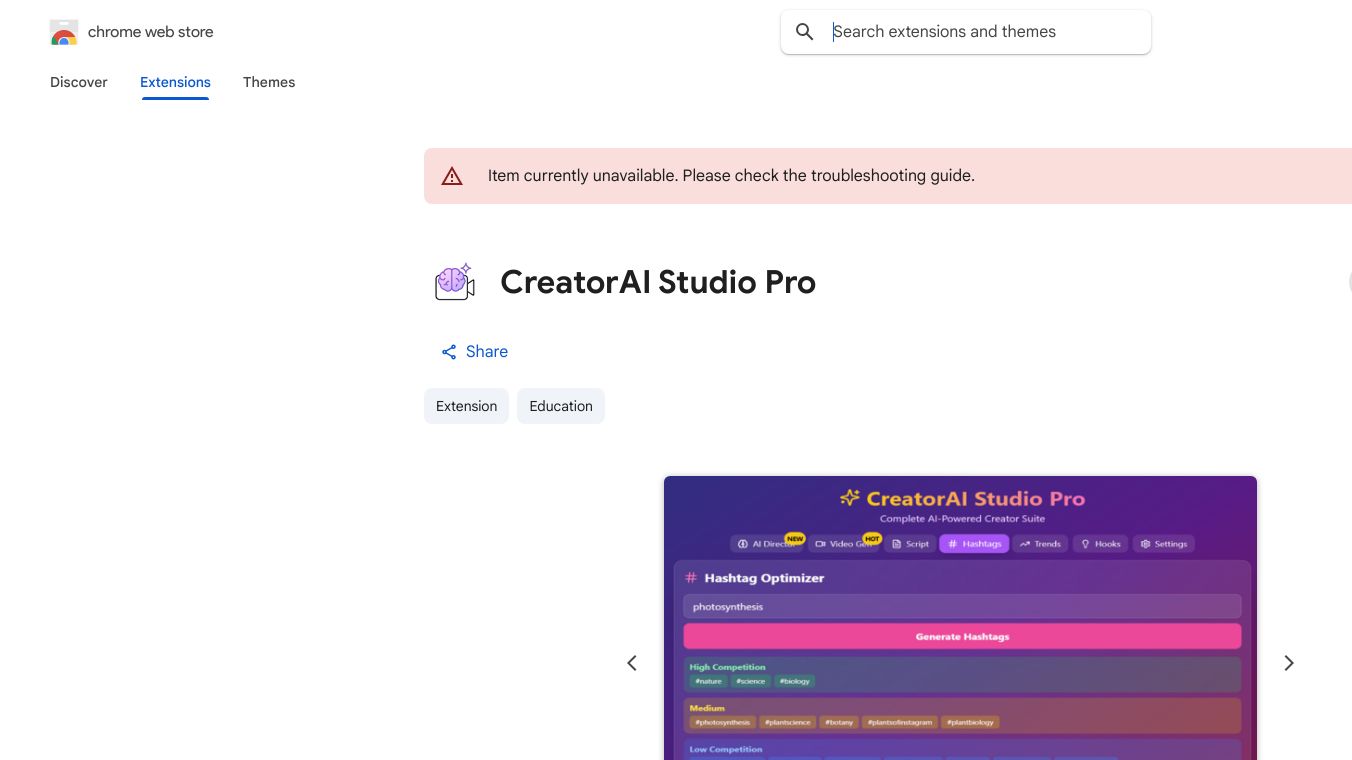The image size is (1352, 760).
Task: Focus the Search extensions and themes field
Action: point(966,32)
